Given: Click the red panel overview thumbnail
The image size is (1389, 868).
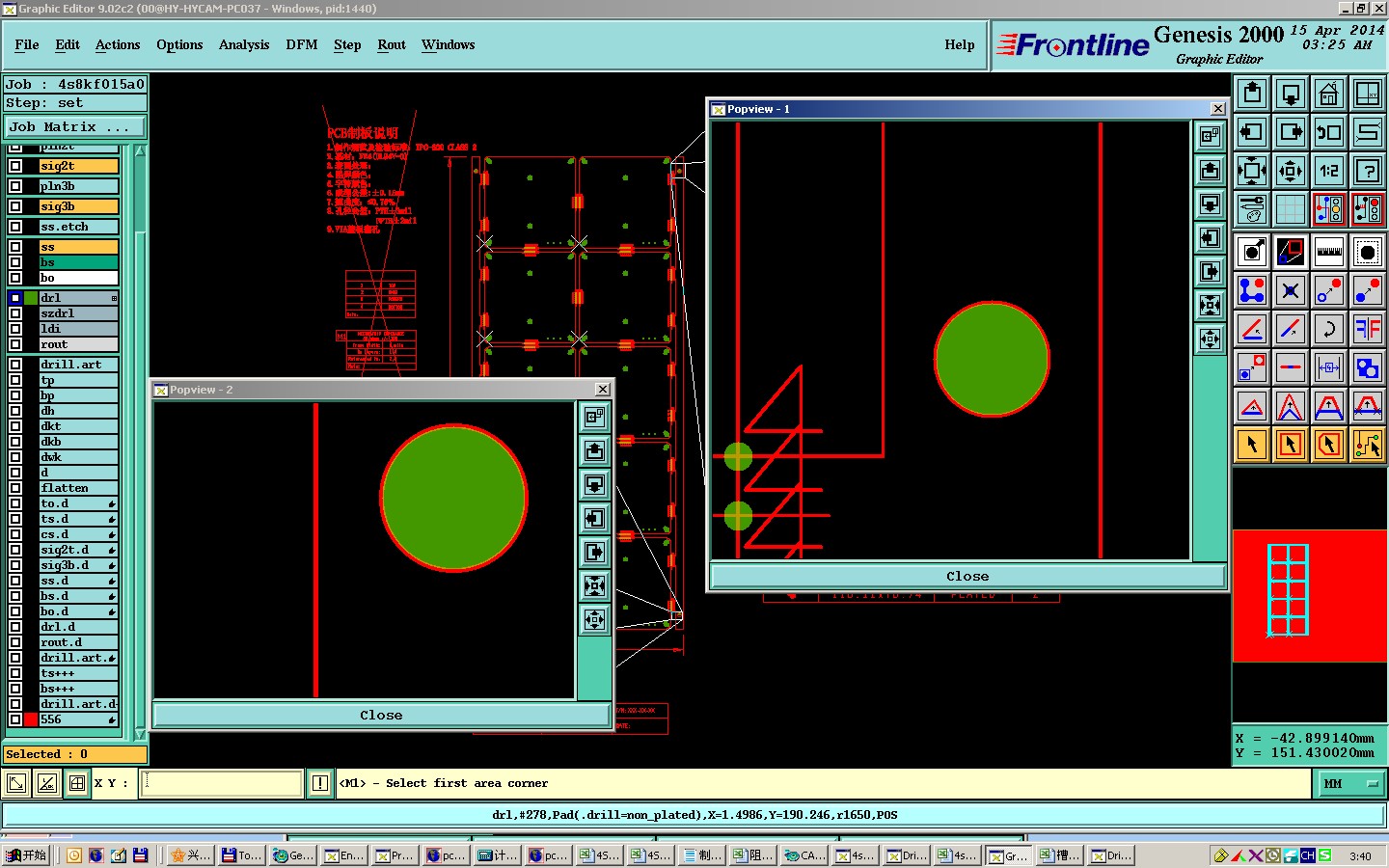Looking at the screenshot, I should tap(1310, 596).
